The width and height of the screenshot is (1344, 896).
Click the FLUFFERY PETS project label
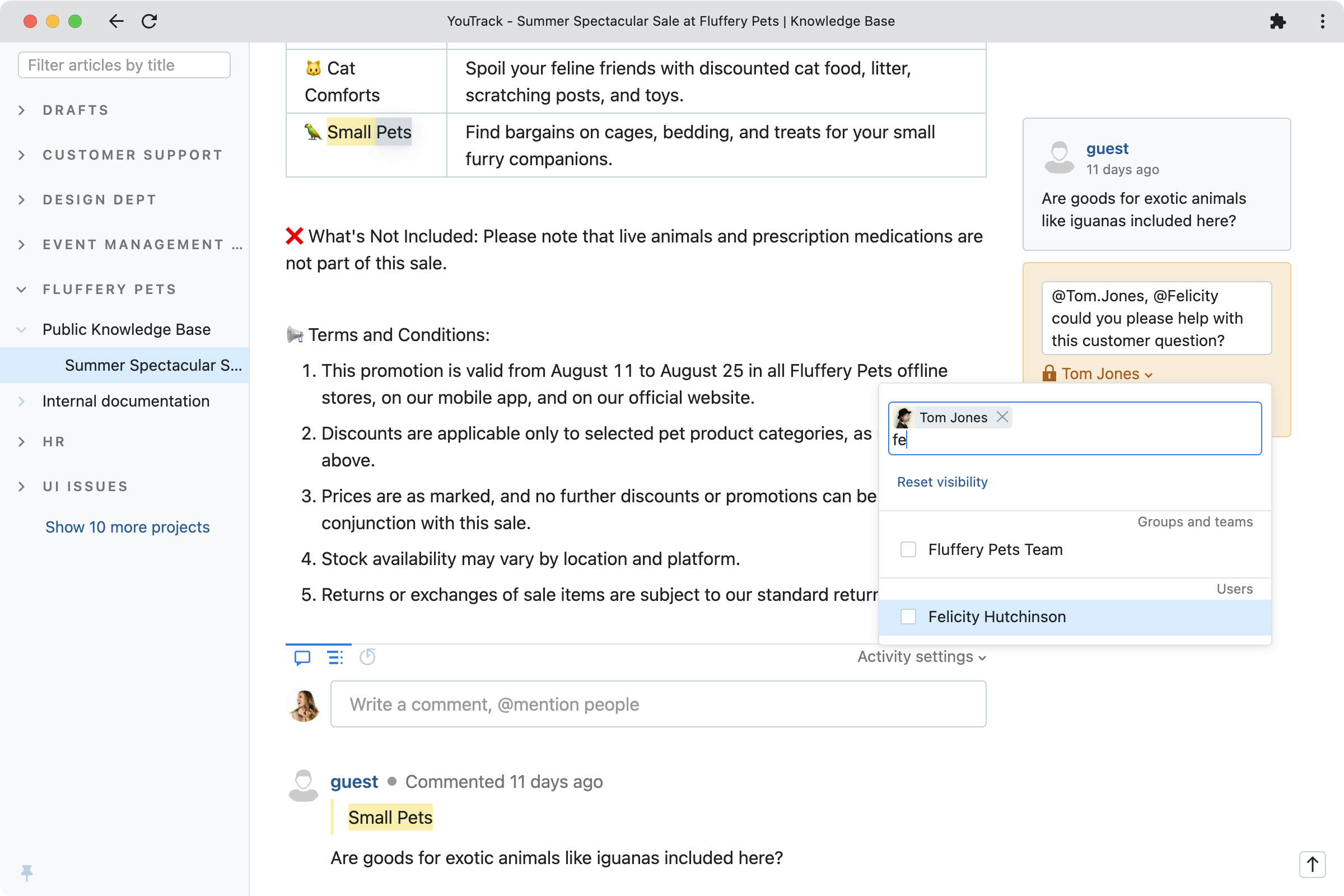[110, 289]
